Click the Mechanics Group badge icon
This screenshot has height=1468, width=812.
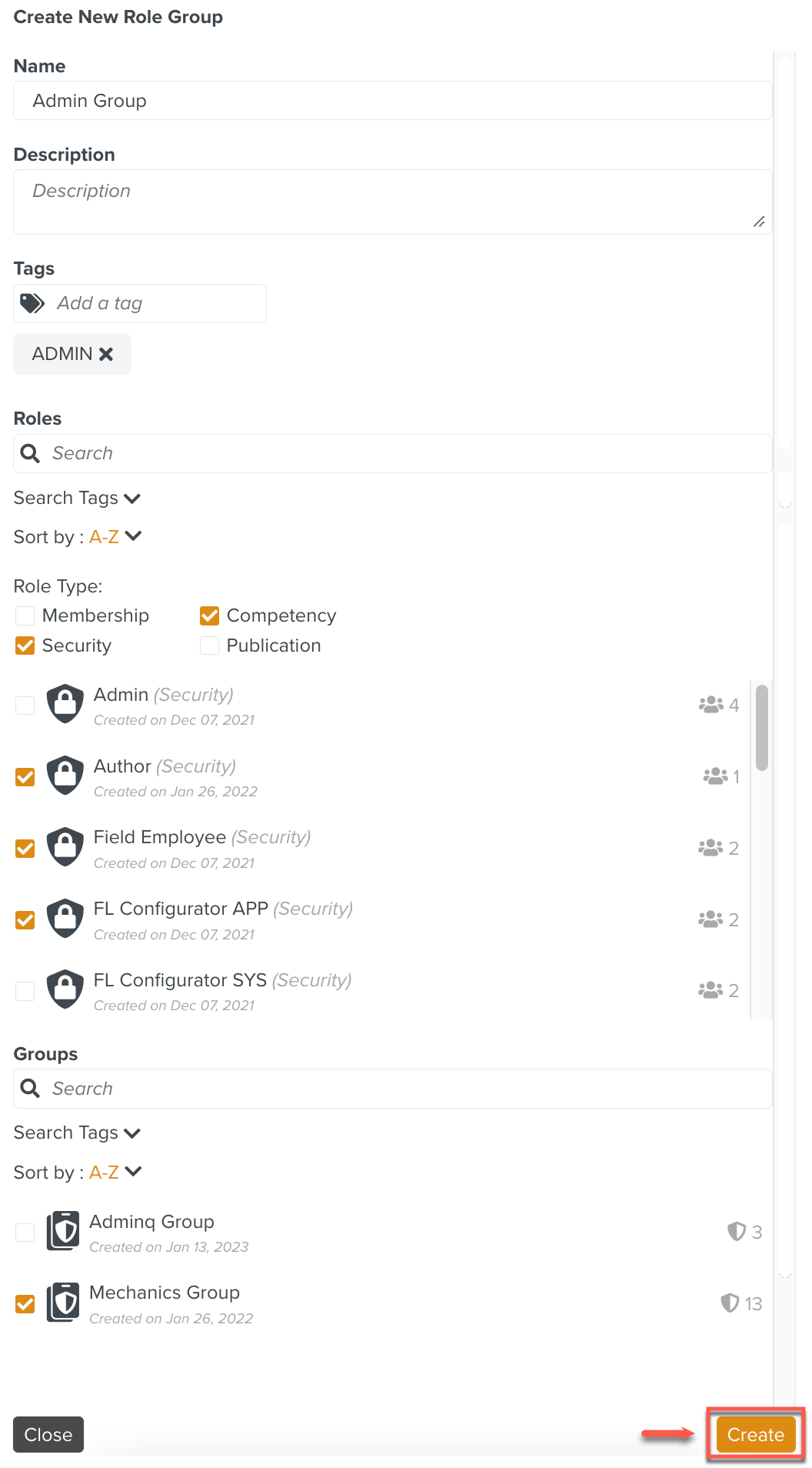(x=63, y=1303)
